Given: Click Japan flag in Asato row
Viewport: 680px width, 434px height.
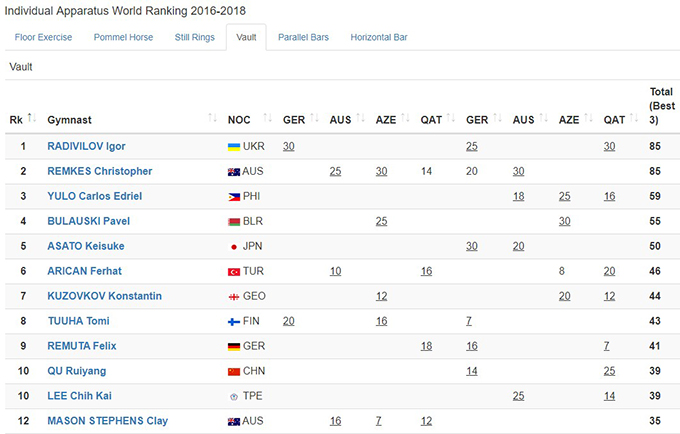Looking at the screenshot, I should pos(234,246).
